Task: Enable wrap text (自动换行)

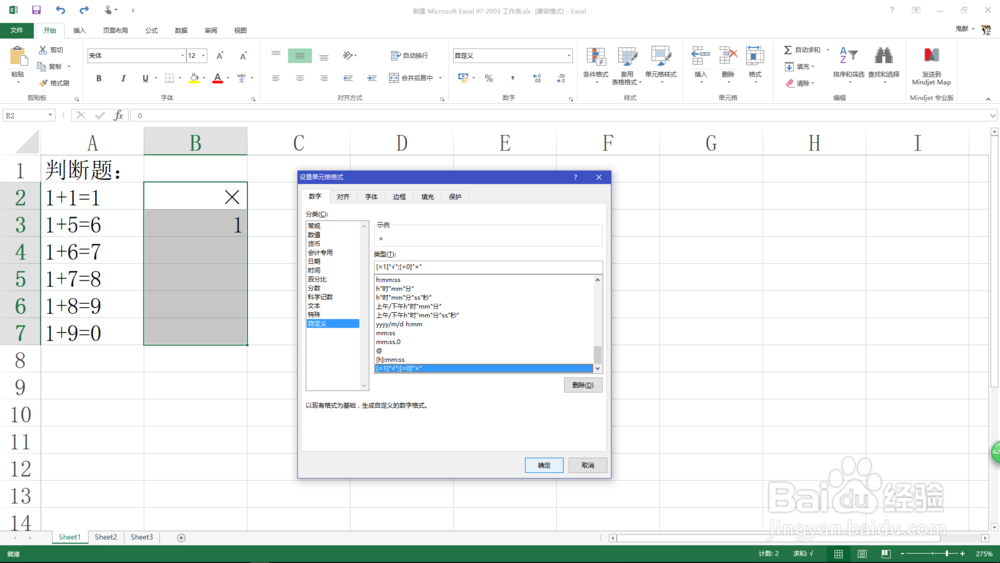Action: (409, 55)
